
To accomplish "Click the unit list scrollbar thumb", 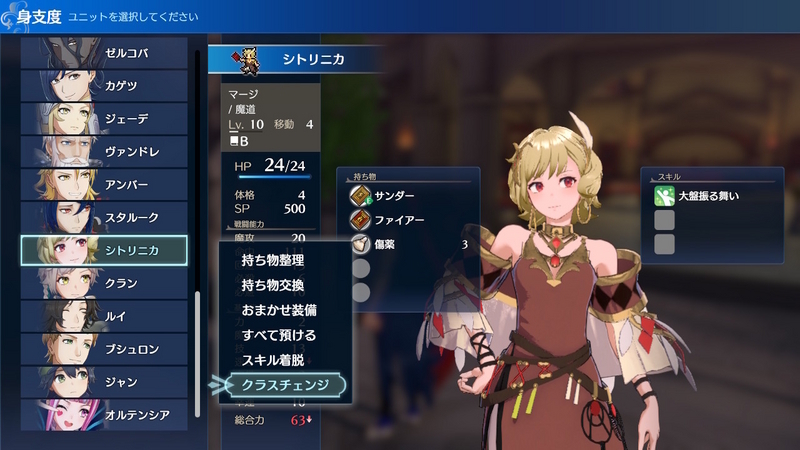I will tap(197, 355).
